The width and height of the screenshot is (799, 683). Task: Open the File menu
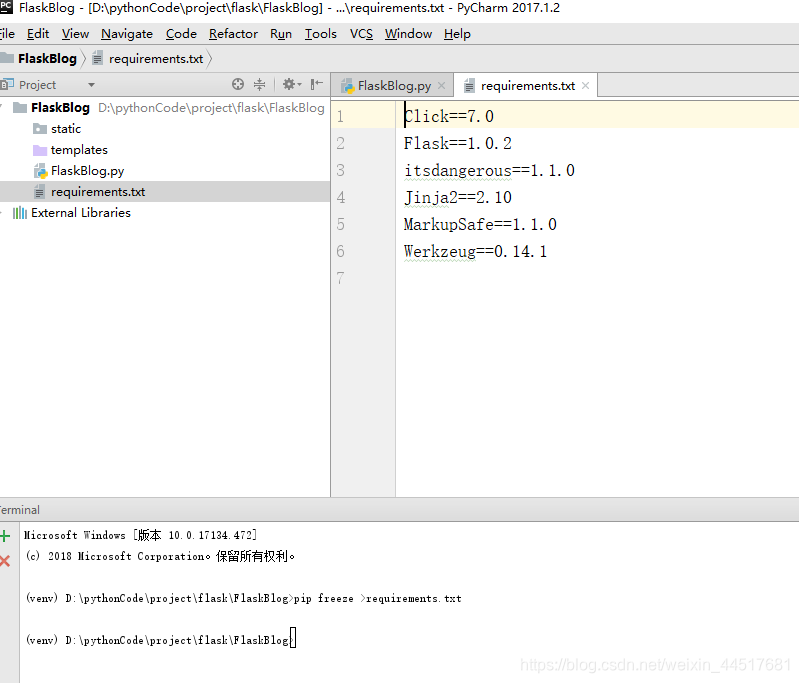[7, 34]
